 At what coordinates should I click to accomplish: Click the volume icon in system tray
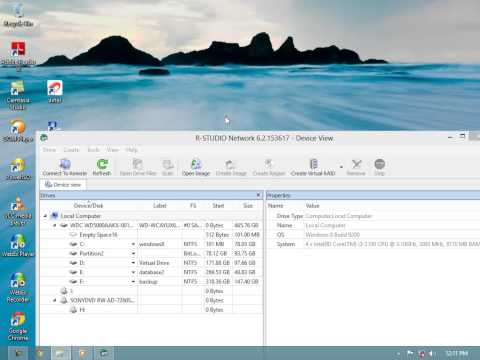431,353
